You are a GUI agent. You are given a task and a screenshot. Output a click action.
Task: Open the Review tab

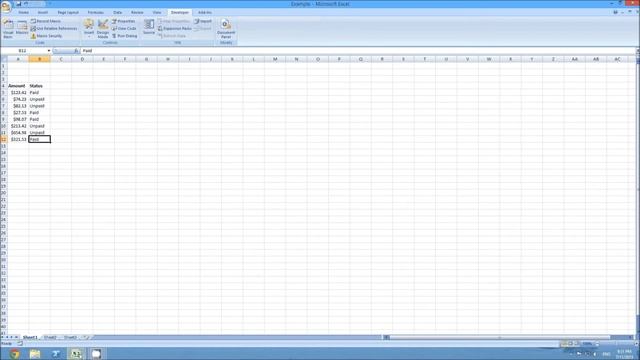(137, 13)
